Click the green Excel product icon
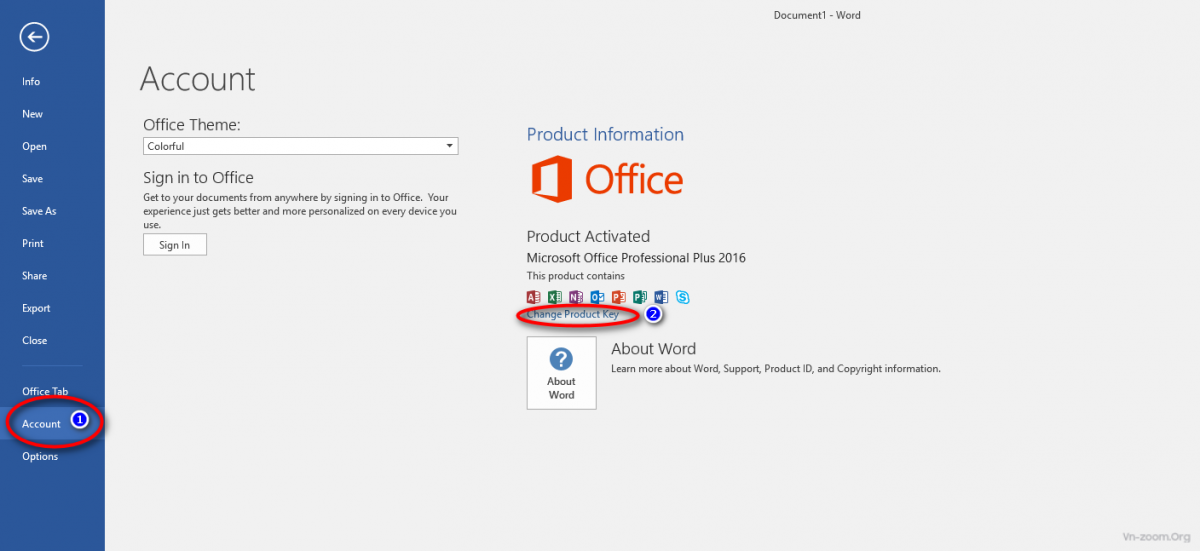The image size is (1200, 551). click(x=555, y=297)
